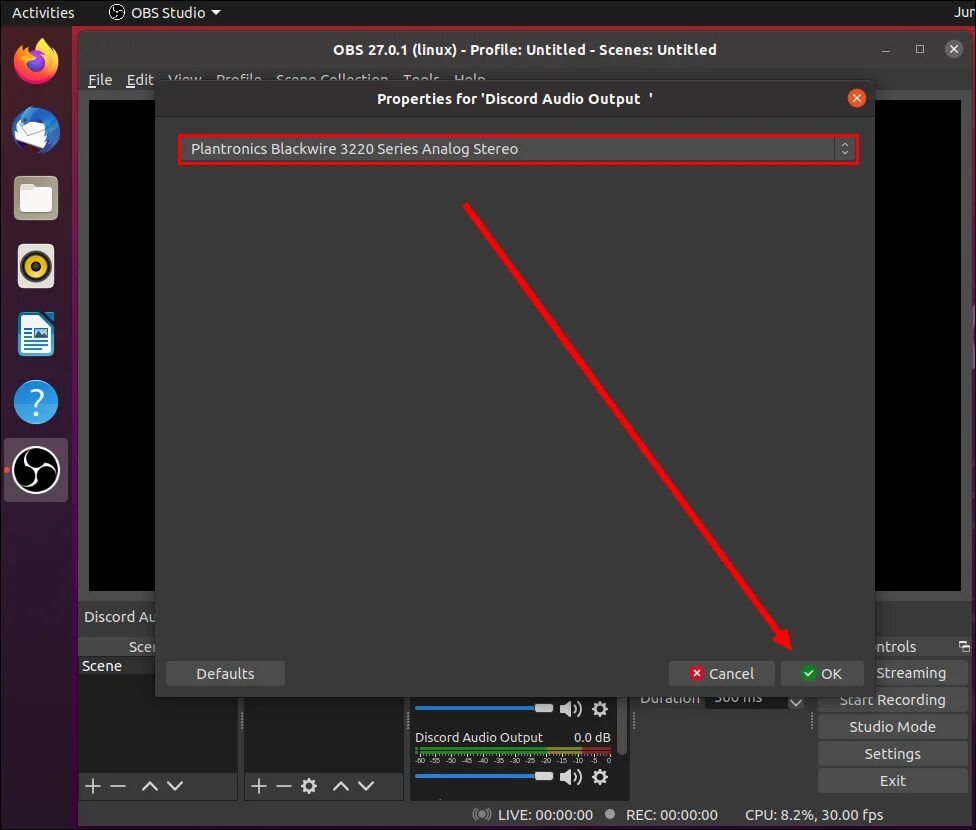Click the audio mixer vertical scrollbar
This screenshot has width=976, height=830.
[x=621, y=727]
